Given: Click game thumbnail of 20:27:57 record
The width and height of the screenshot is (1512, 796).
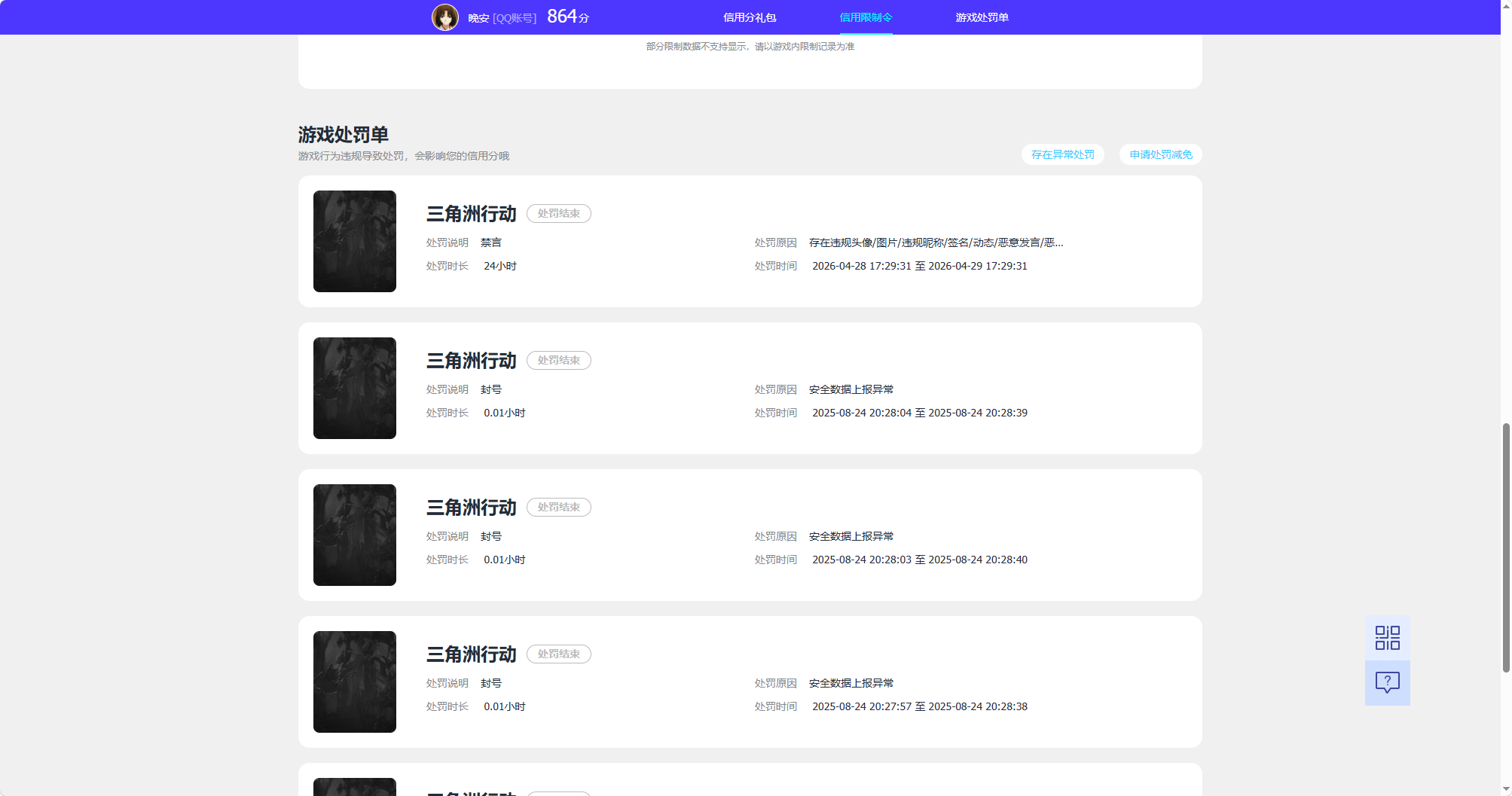Looking at the screenshot, I should click(355, 682).
